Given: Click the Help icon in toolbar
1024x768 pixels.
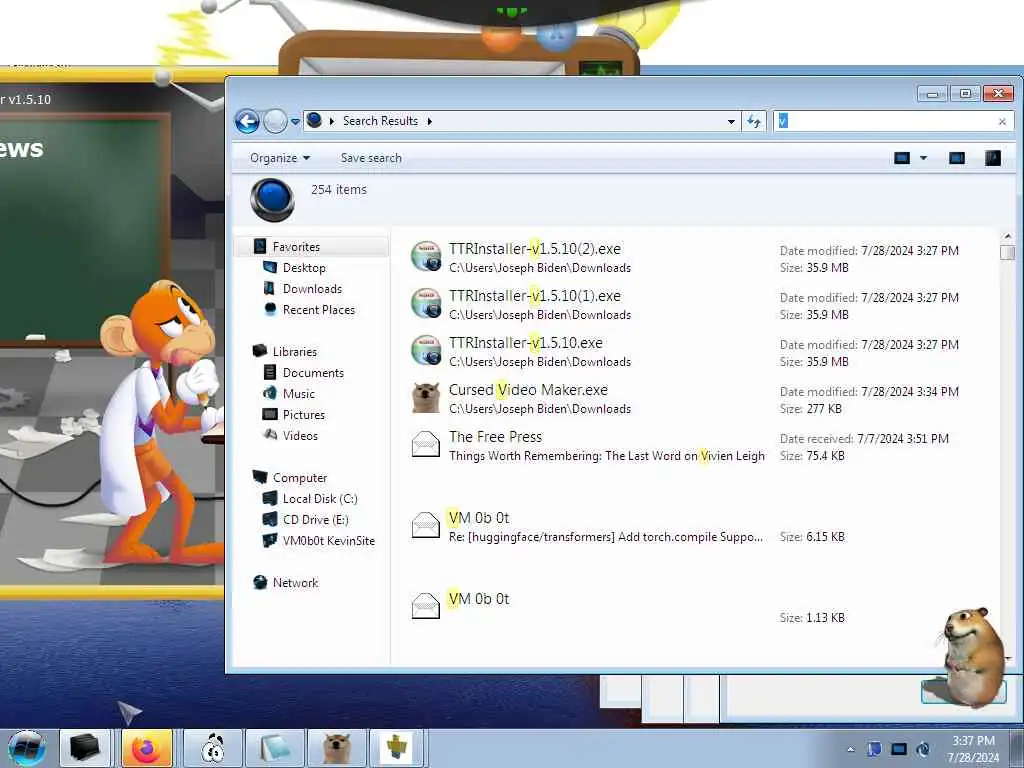Looking at the screenshot, I should coord(993,158).
